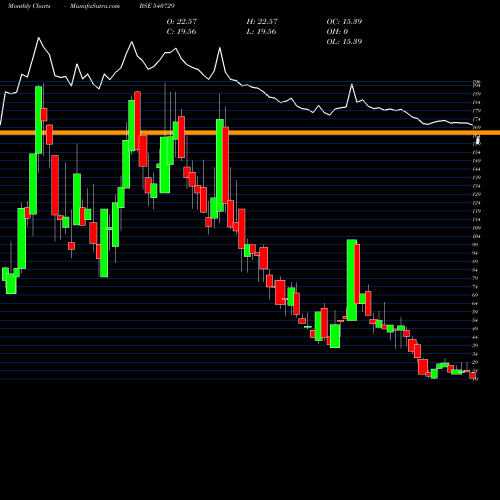Click the 109 price axis label
This screenshot has height=500, width=500.
(477, 228)
